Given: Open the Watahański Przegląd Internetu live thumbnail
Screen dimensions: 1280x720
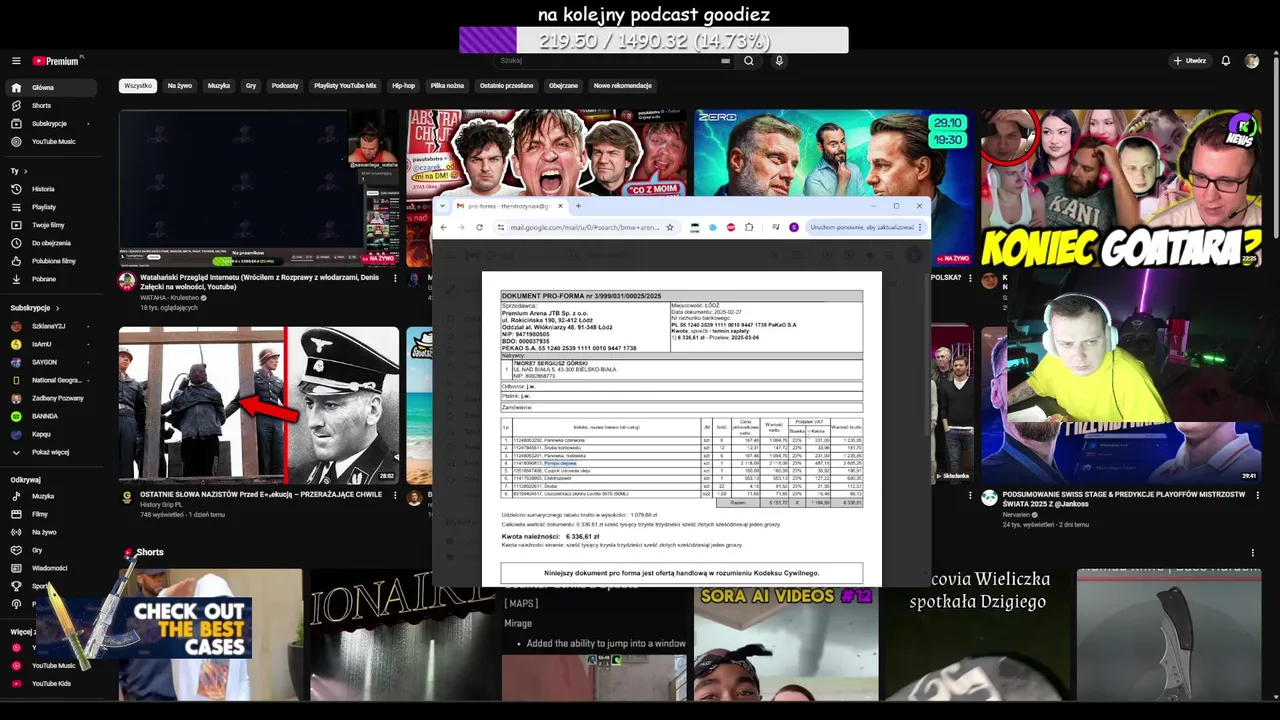Looking at the screenshot, I should pos(259,187).
